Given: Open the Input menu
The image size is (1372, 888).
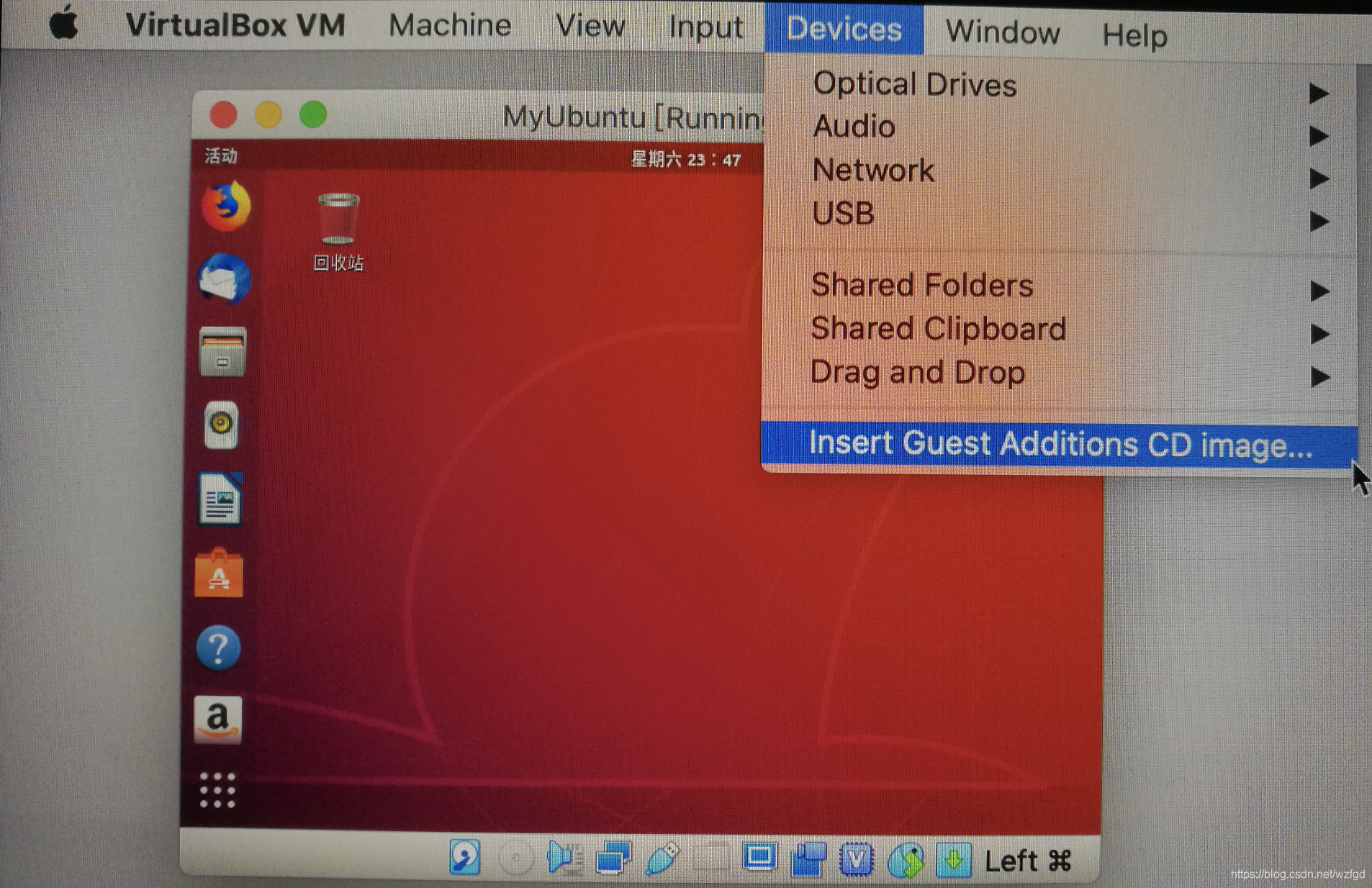Looking at the screenshot, I should 705,27.
